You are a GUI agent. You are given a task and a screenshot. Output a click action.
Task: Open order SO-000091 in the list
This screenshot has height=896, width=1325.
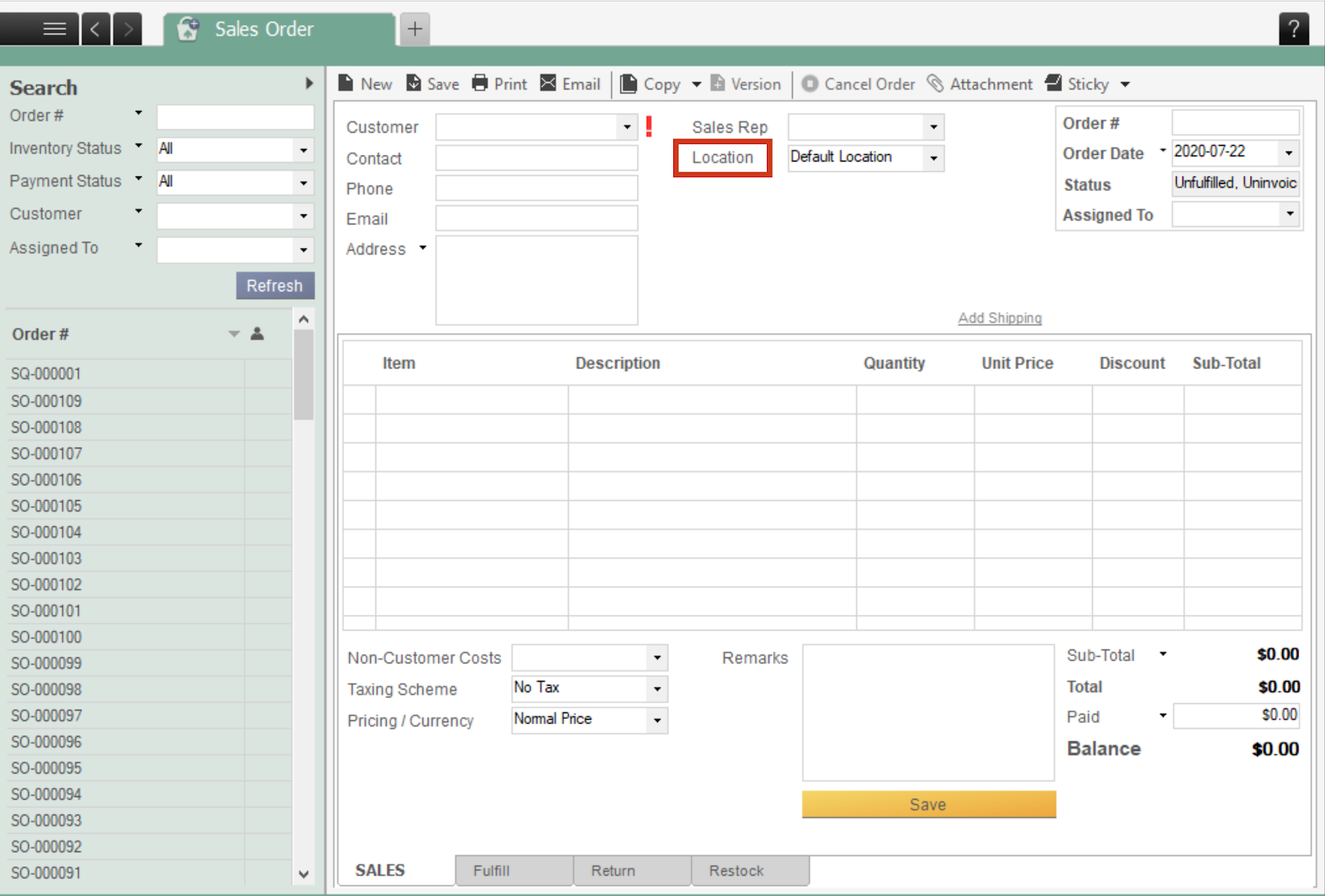[149, 873]
